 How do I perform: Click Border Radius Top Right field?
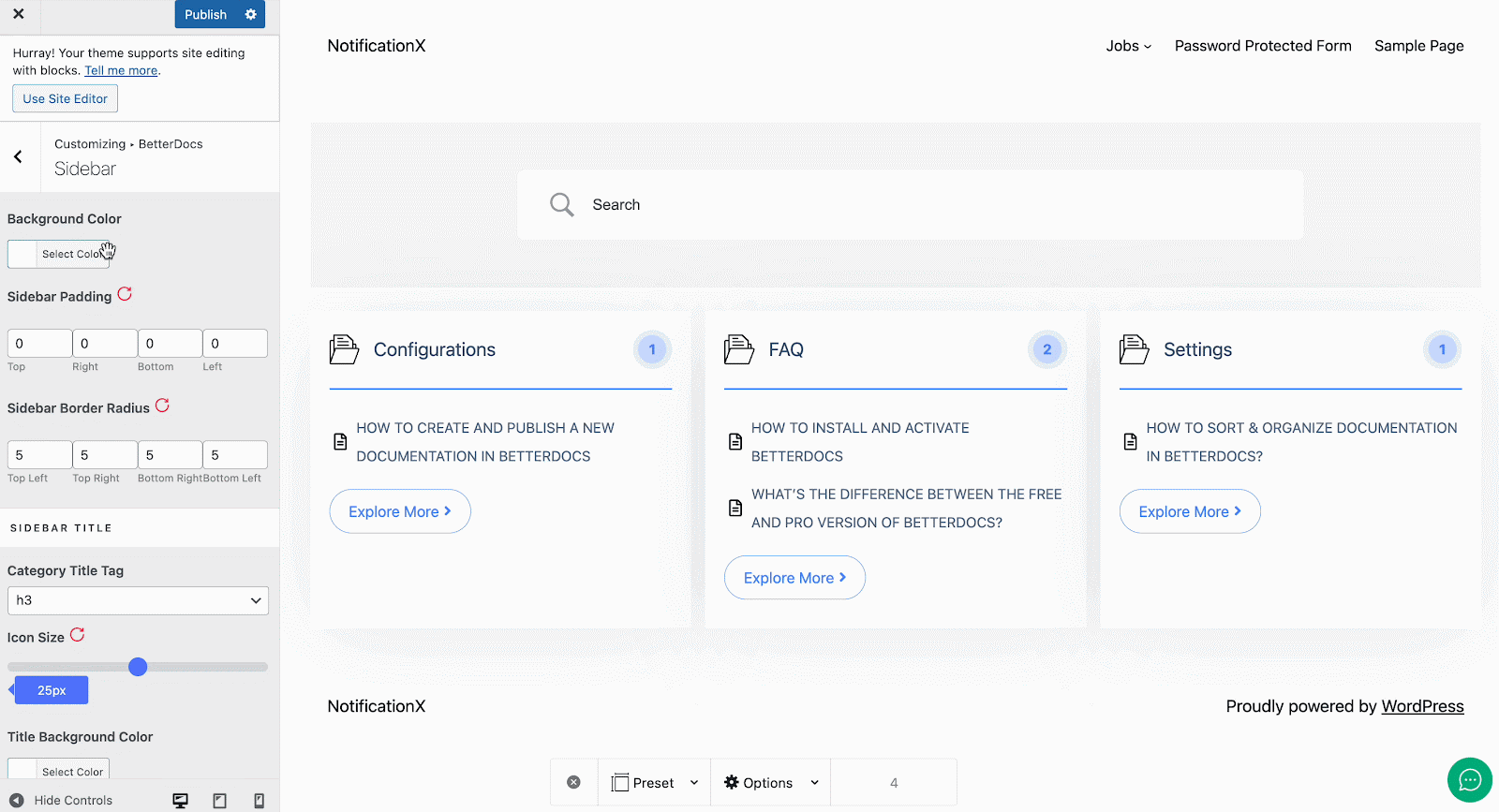(105, 455)
